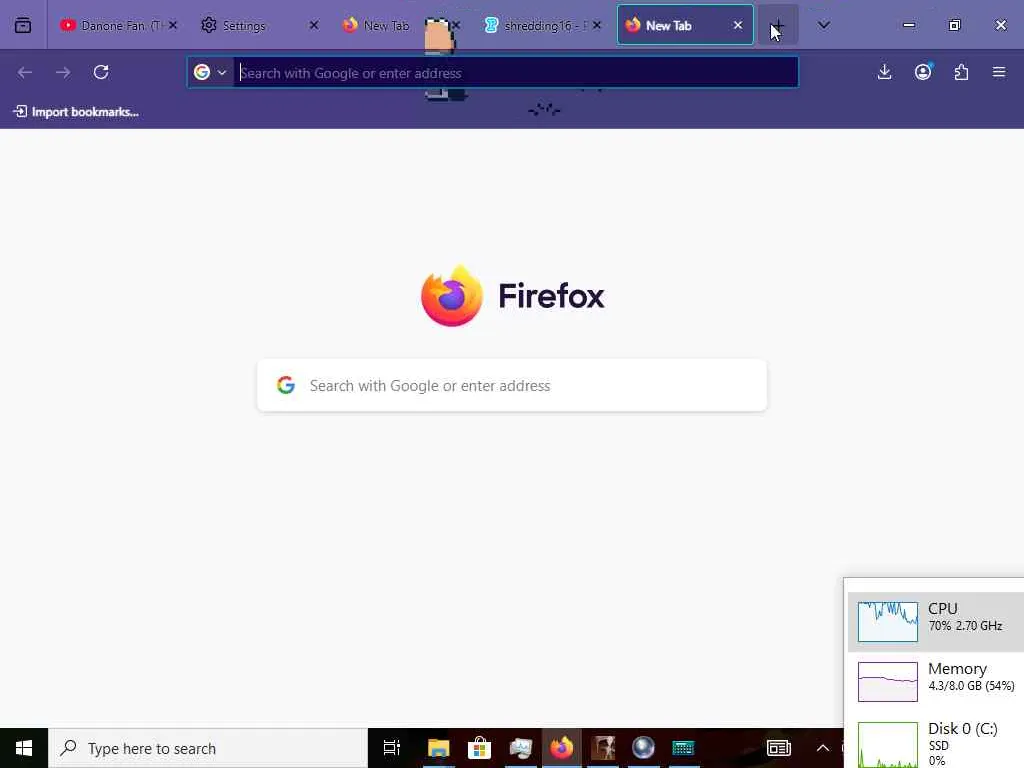Open the Windows Start menu

(x=24, y=748)
